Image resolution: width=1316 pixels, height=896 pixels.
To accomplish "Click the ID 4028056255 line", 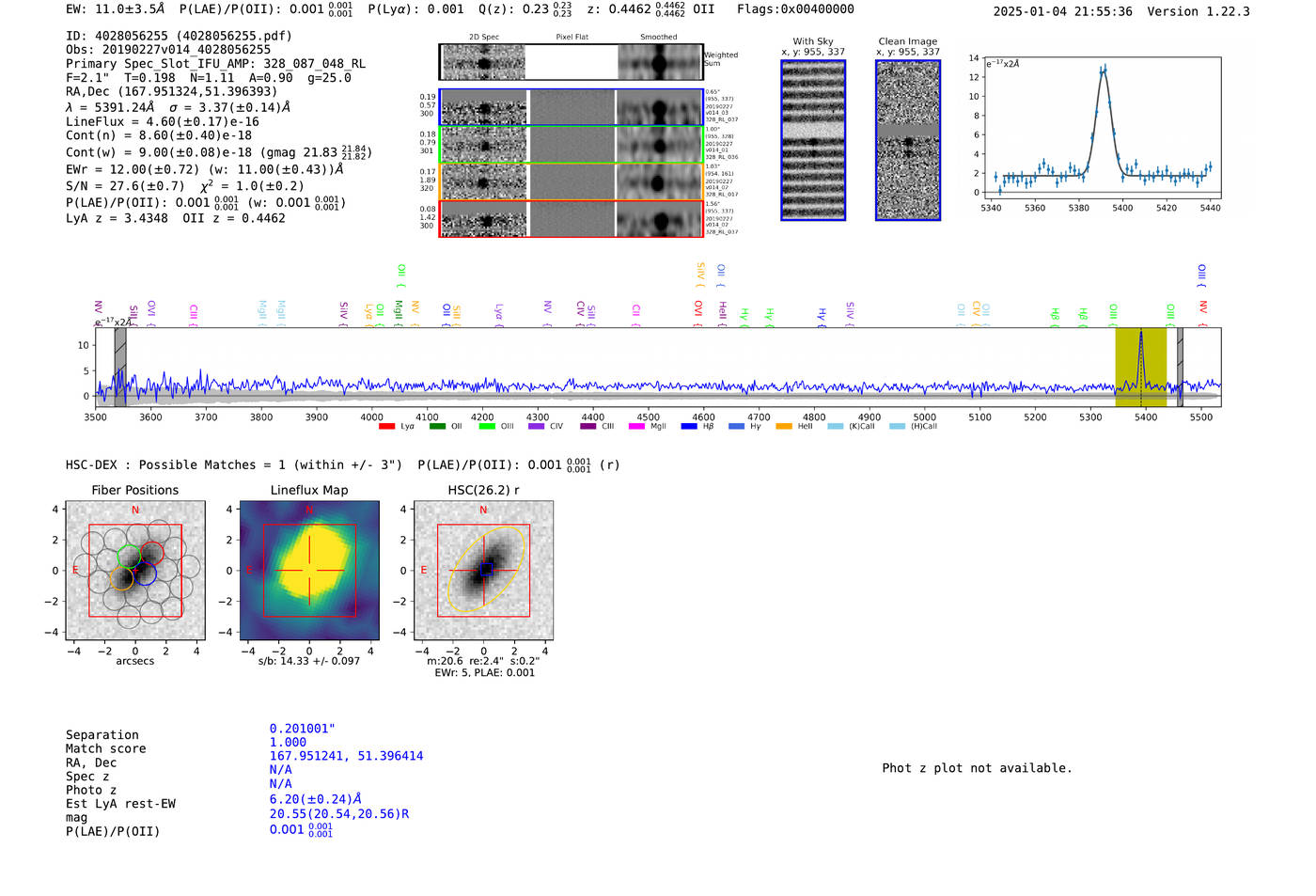I will pyautogui.click(x=179, y=36).
